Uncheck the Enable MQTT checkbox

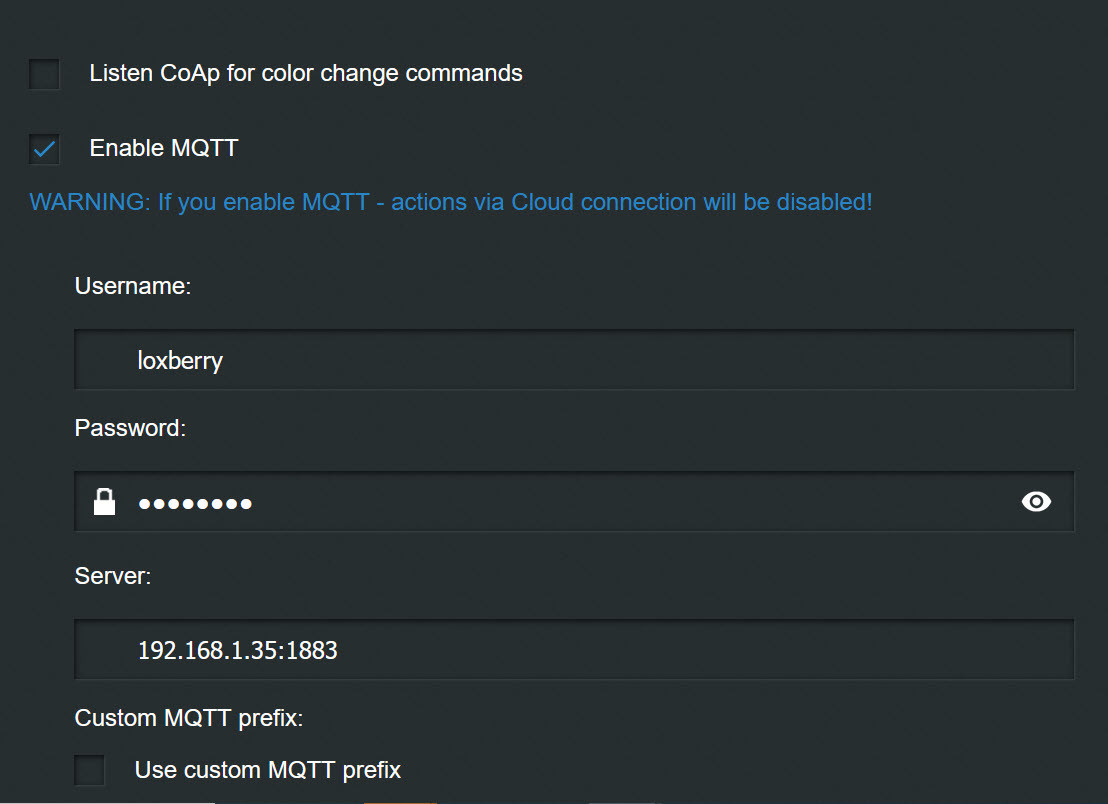44,149
